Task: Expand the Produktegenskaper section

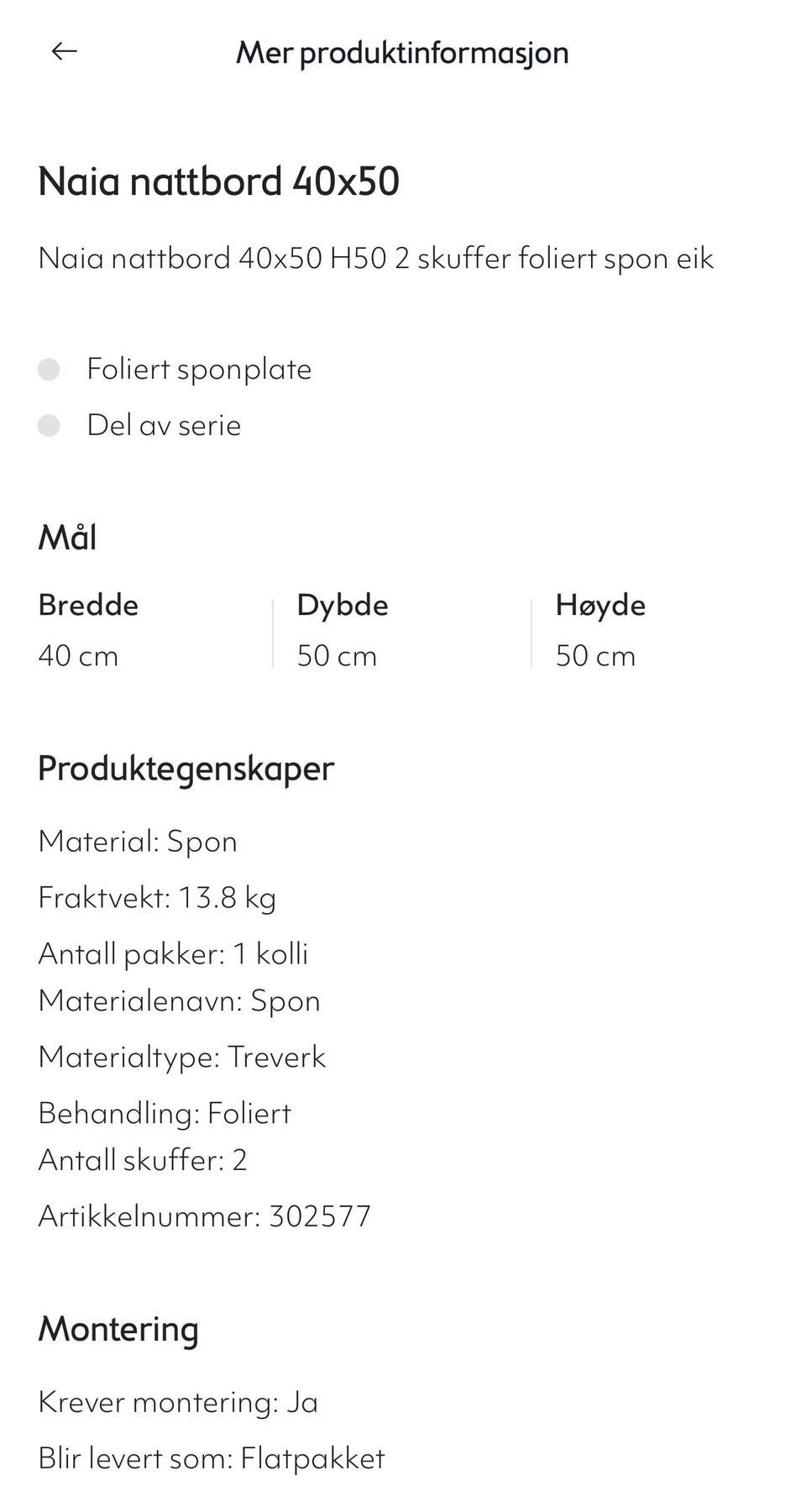Action: pyautogui.click(x=186, y=766)
